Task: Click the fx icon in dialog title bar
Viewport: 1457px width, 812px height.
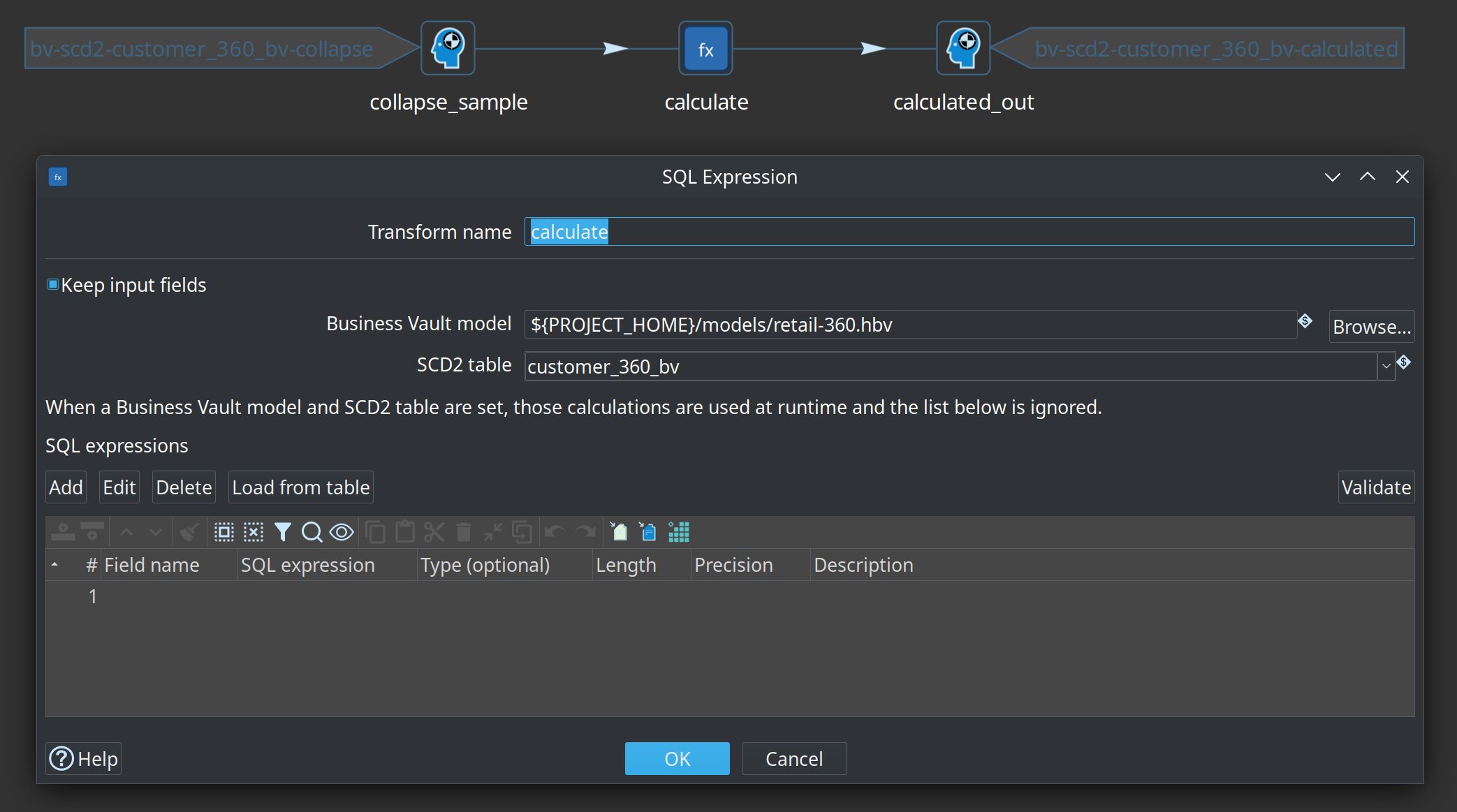Action: 58,177
